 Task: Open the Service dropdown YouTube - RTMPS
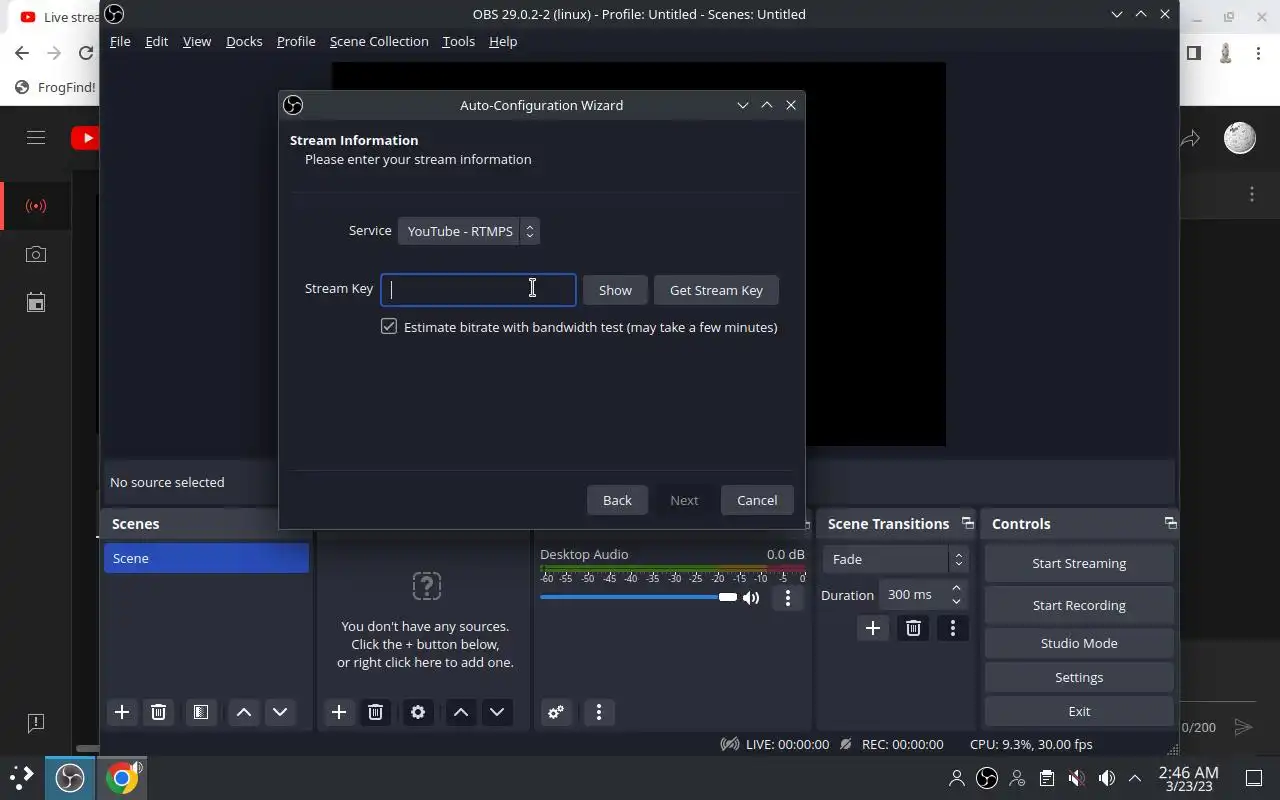click(x=469, y=231)
